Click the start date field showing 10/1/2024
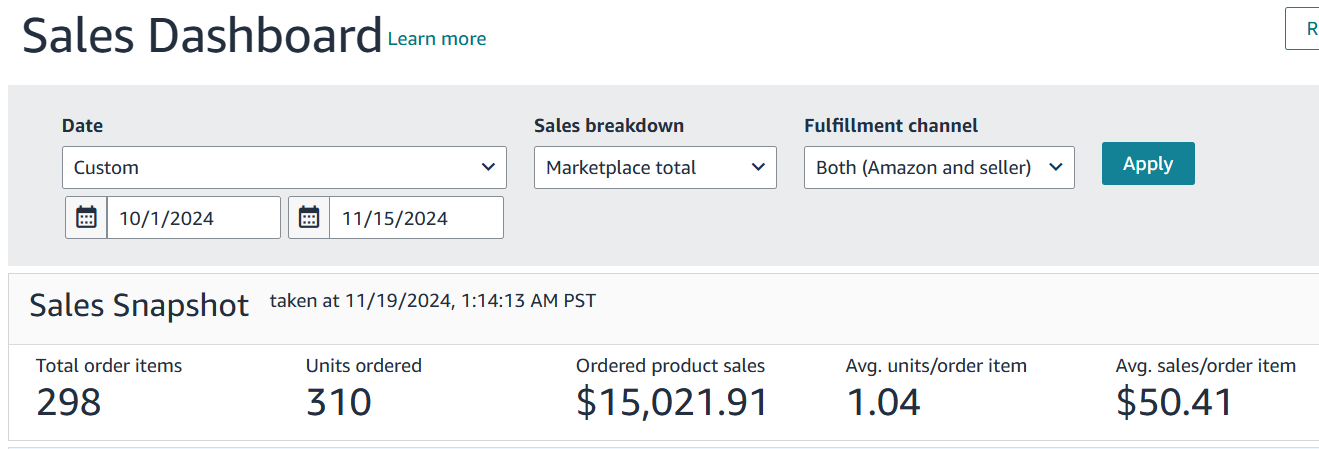 click(194, 217)
